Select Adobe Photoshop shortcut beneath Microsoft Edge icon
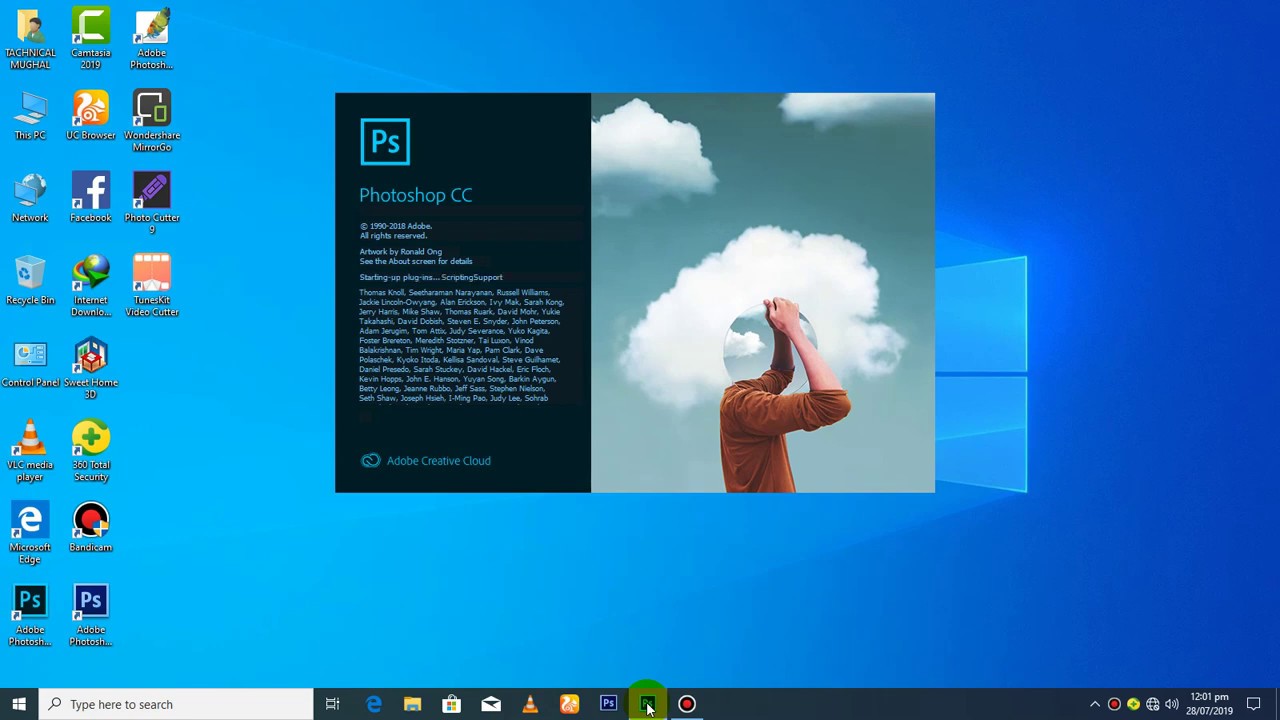This screenshot has height=720, width=1280. pyautogui.click(x=30, y=616)
